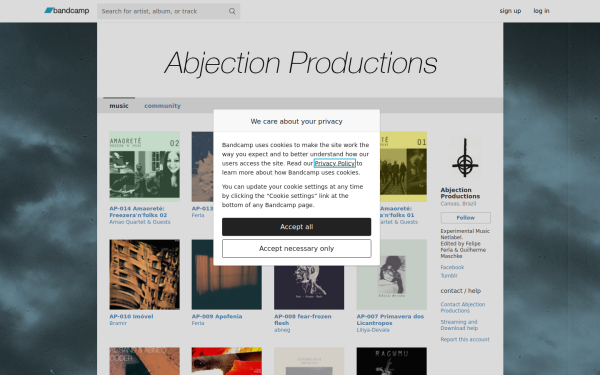Viewport: 600px width, 375px height.
Task: Open AP-010 Imóvel title link
Action: pyautogui.click(x=131, y=316)
